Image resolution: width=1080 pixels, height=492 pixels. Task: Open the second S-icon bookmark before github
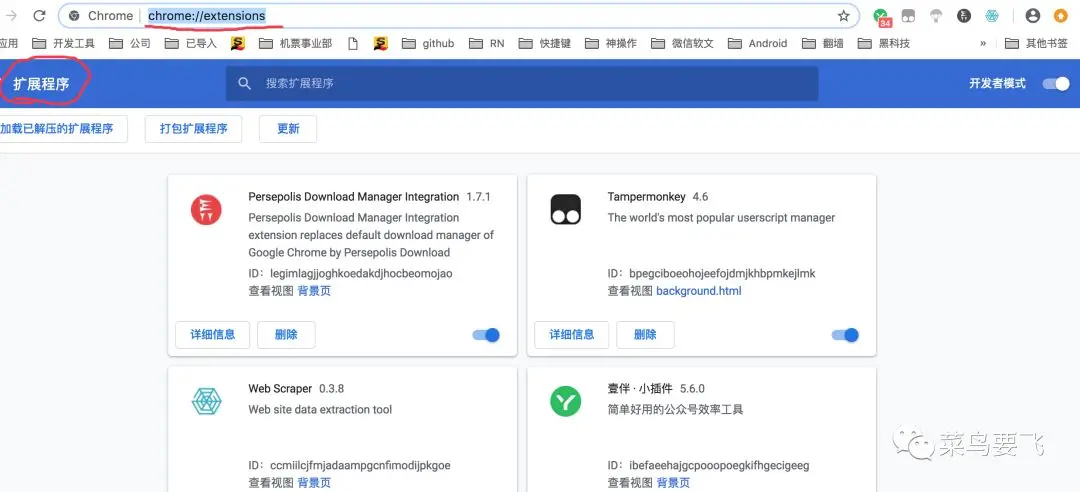(381, 43)
